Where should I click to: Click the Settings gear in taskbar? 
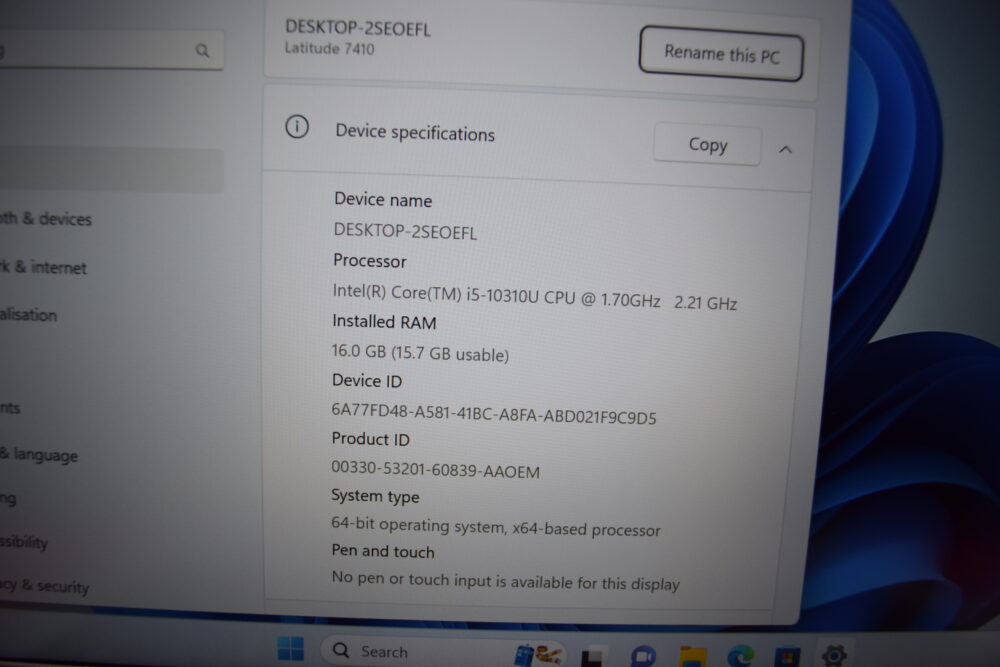[x=834, y=655]
